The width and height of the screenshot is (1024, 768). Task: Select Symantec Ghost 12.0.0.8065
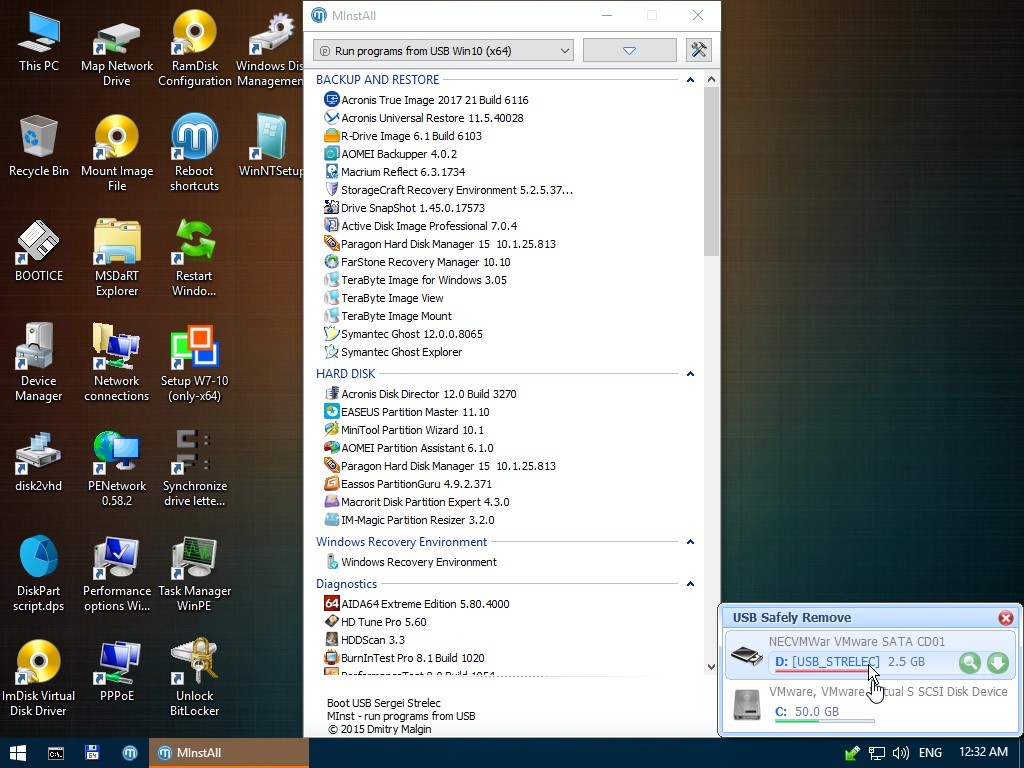coord(404,334)
